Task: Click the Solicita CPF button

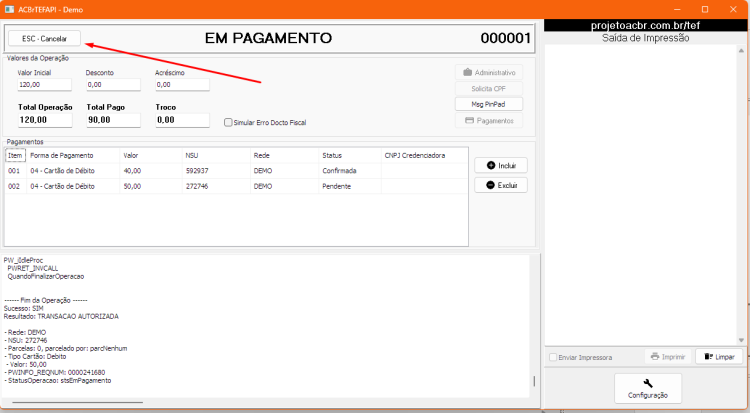Action: pyautogui.click(x=488, y=89)
